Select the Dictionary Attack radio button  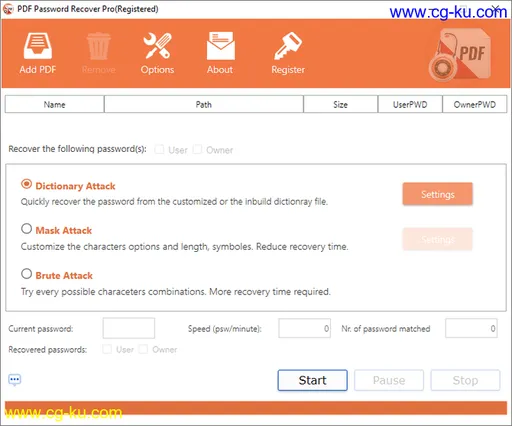(26, 184)
